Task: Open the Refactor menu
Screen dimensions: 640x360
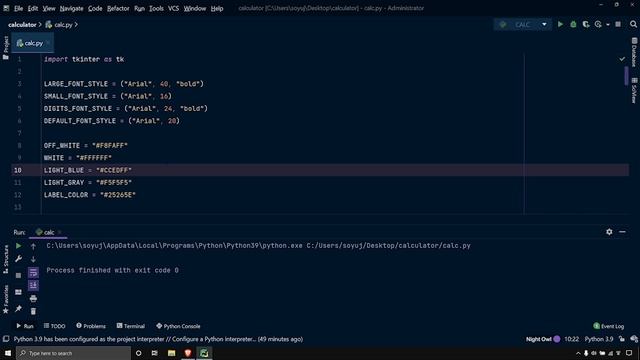Action: (x=118, y=8)
